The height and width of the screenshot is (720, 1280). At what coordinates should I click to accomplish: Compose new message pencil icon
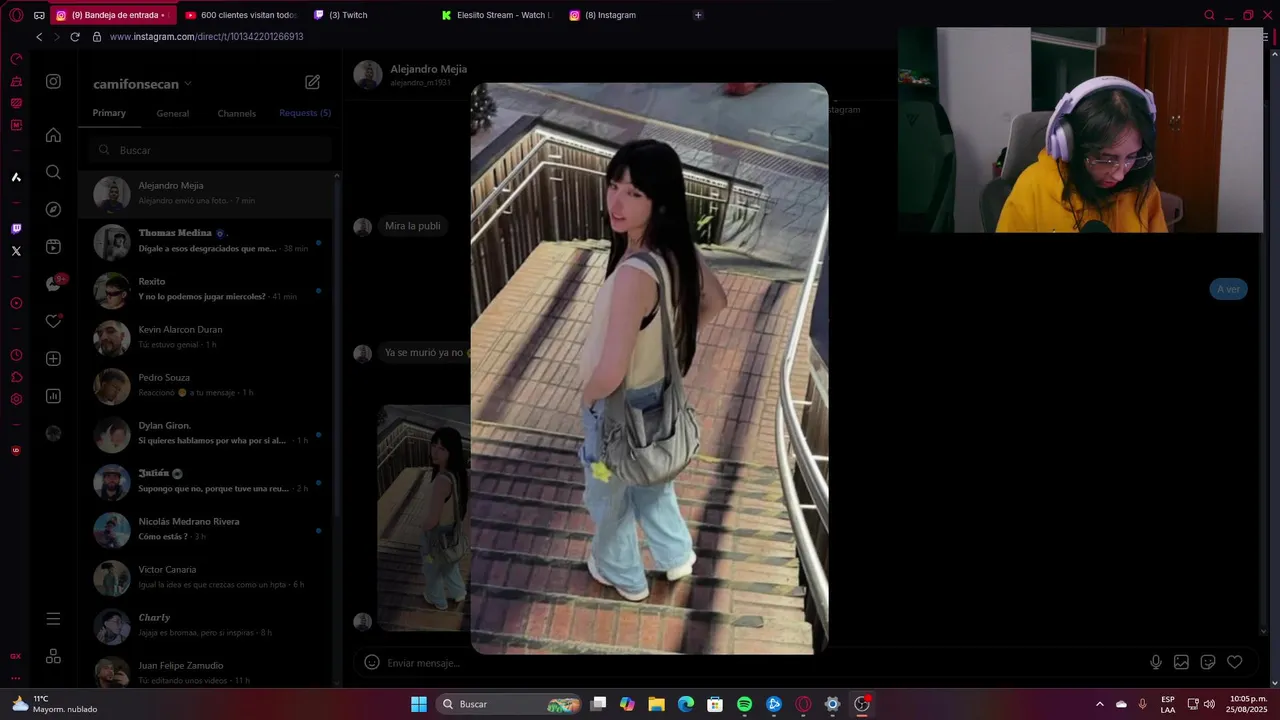[x=312, y=82]
